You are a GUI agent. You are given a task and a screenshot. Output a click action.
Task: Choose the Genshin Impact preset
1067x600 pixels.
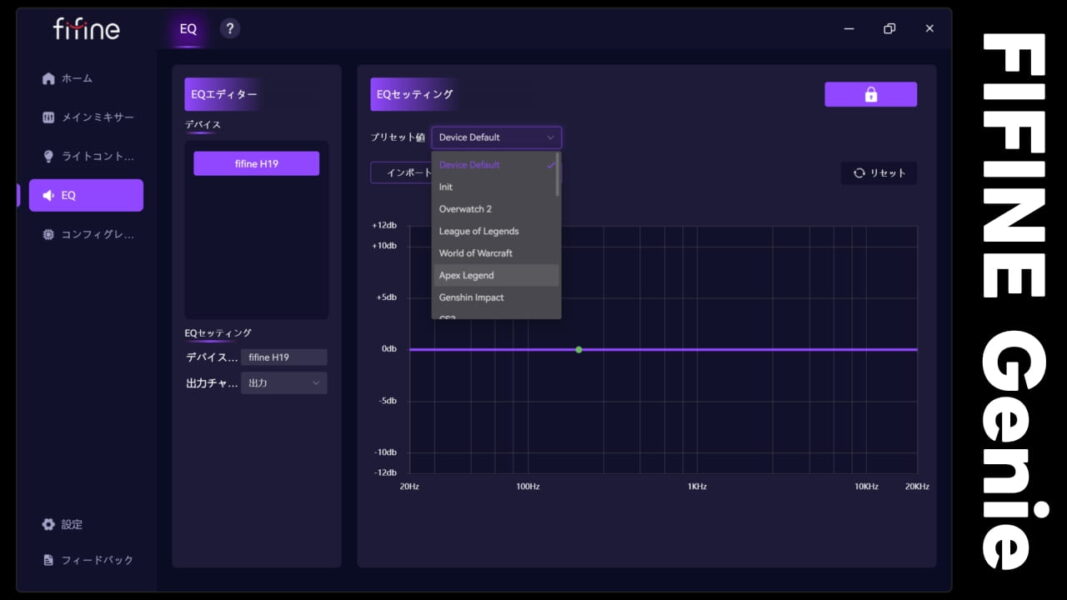pyautogui.click(x=495, y=298)
